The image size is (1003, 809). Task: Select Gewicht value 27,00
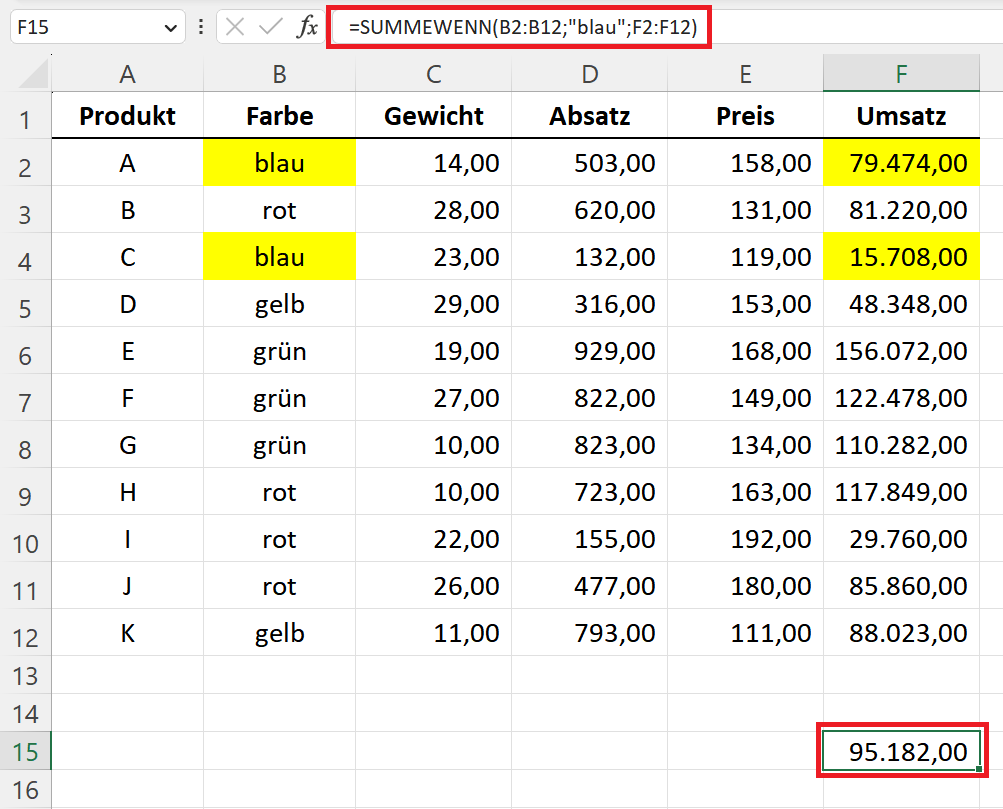[434, 398]
